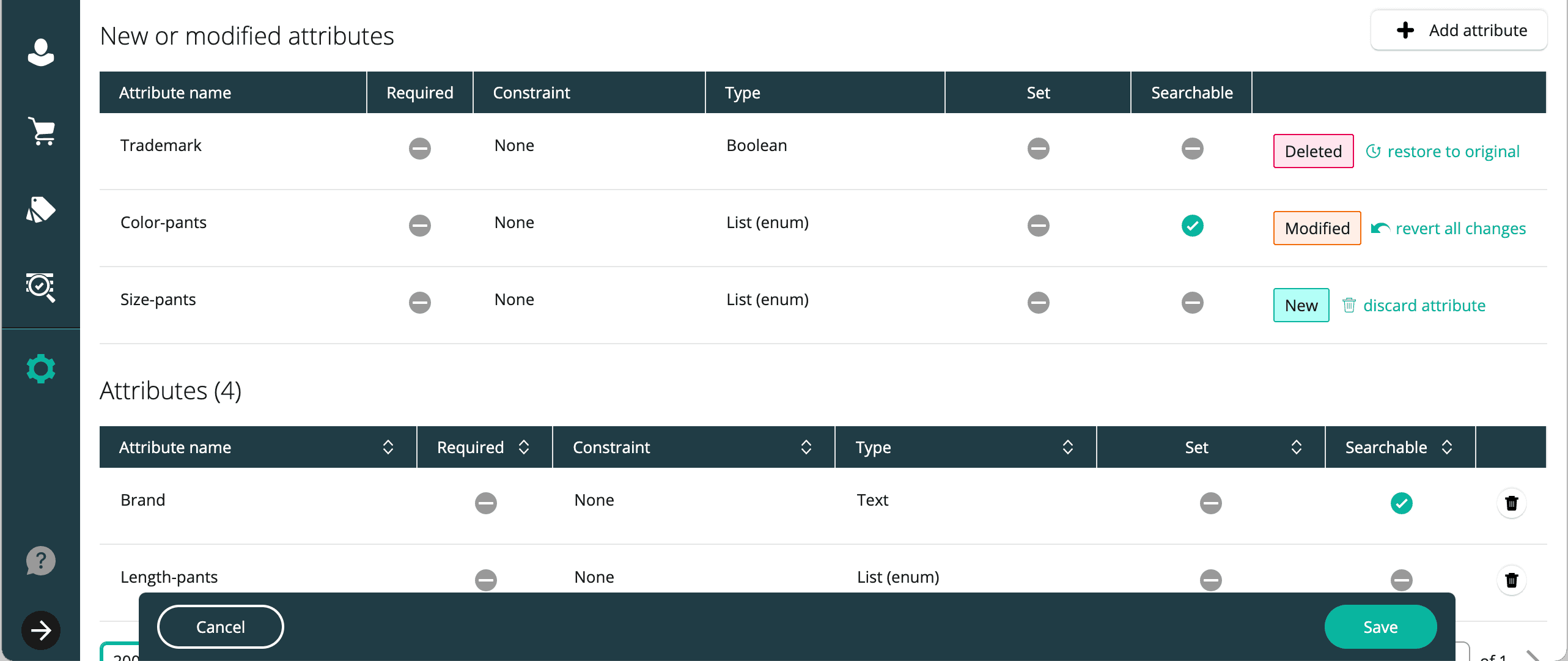Open the price tags sidebar icon
The width and height of the screenshot is (1568, 661).
pos(41,210)
